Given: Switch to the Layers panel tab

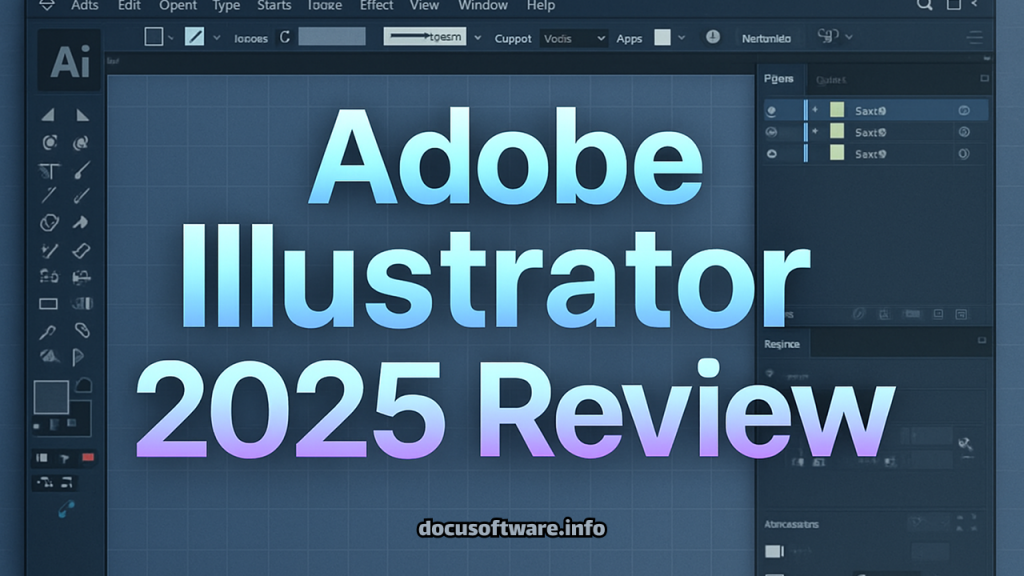Looking at the screenshot, I should tap(781, 79).
